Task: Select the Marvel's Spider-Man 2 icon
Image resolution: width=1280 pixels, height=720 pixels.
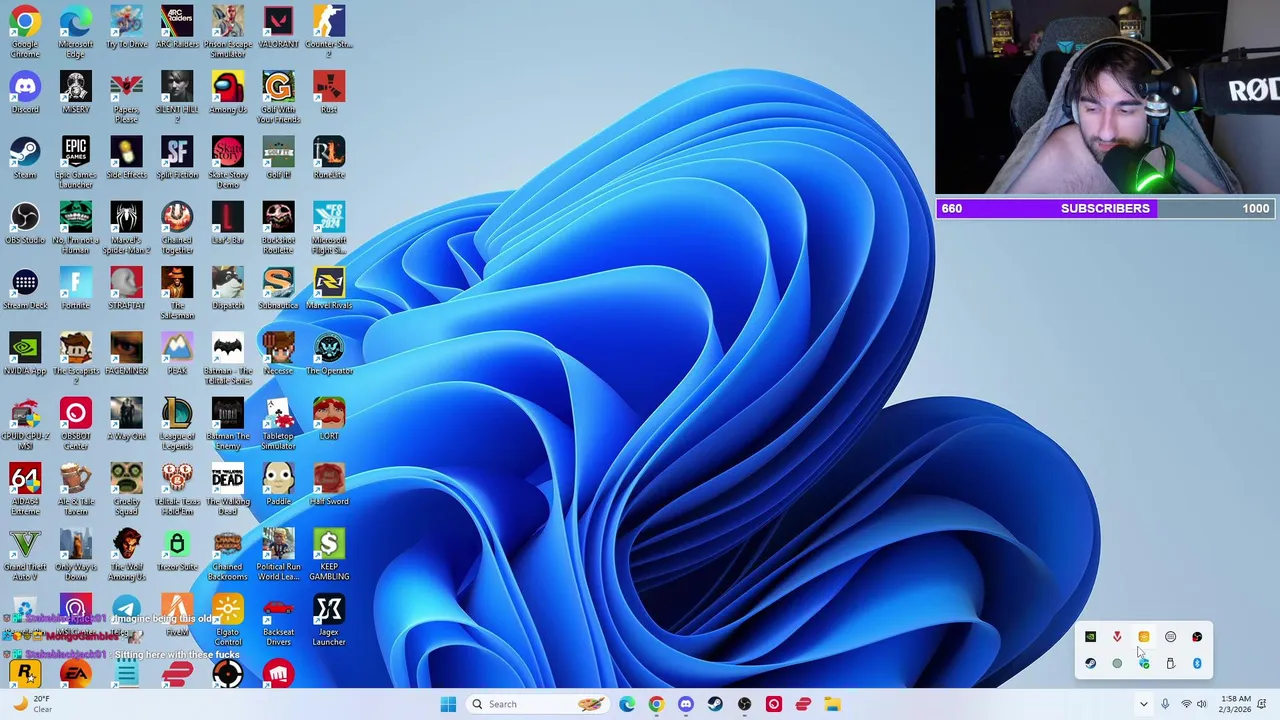Action: (127, 228)
